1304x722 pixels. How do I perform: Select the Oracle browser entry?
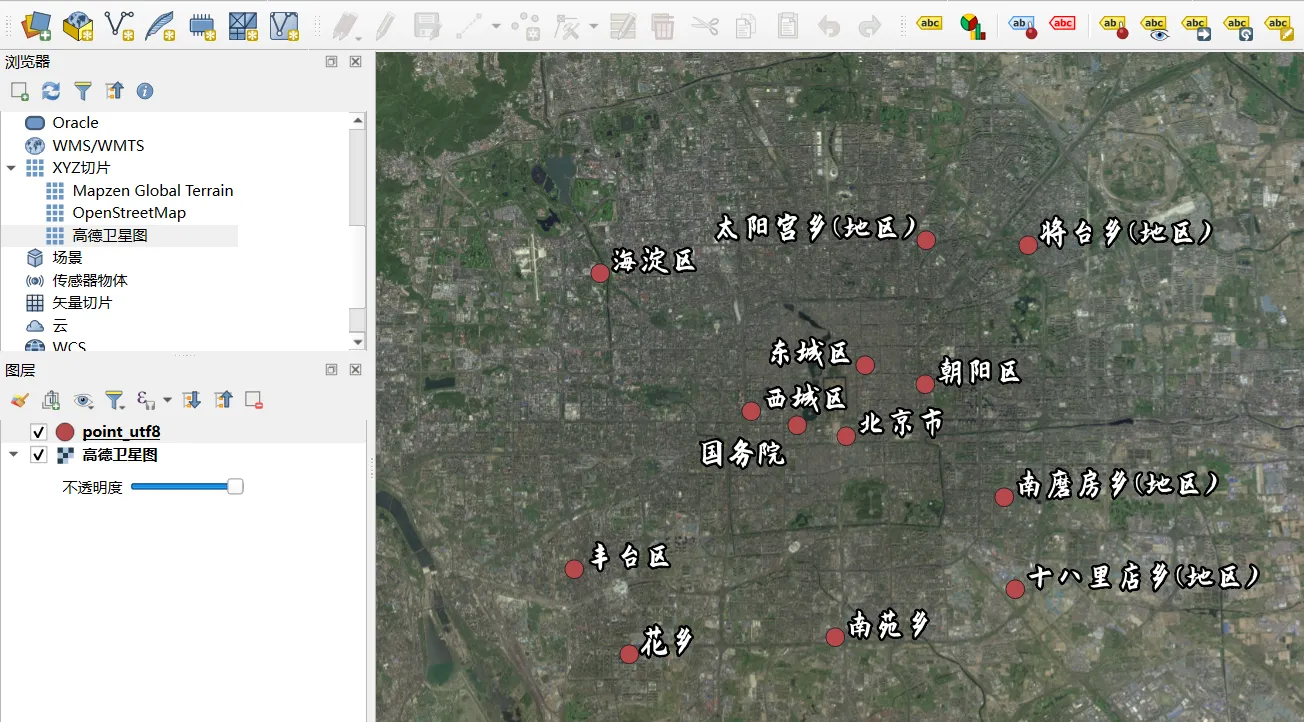(75, 123)
